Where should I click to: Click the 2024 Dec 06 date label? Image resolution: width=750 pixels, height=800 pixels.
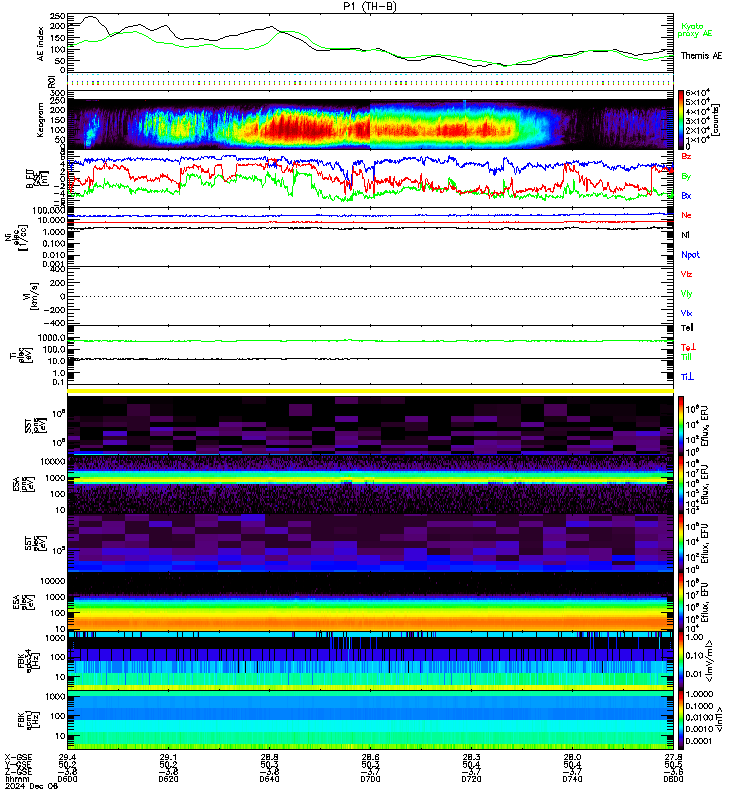click(31, 786)
